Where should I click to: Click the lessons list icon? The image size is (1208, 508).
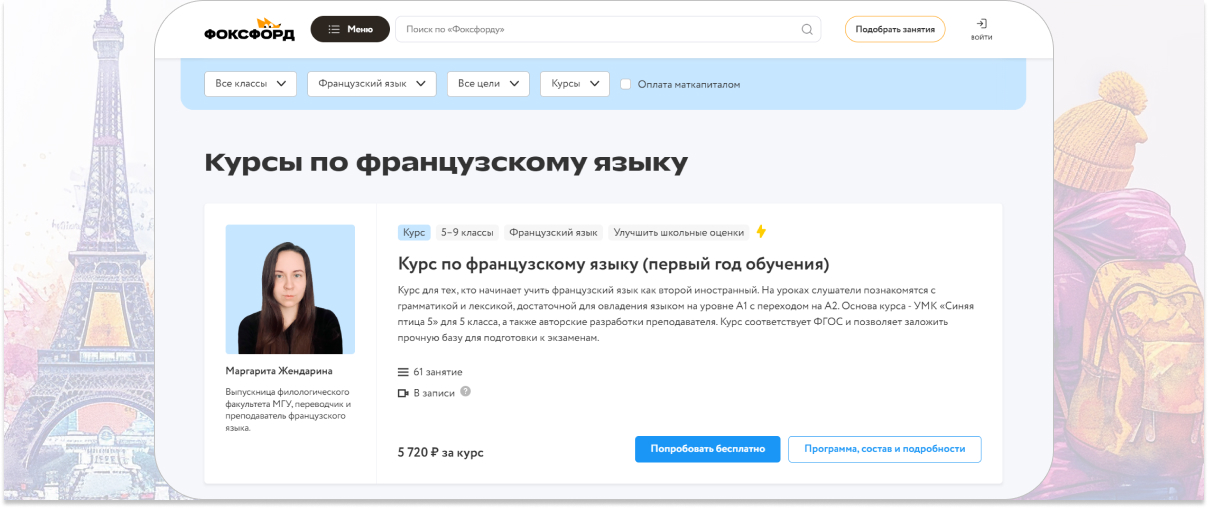(403, 372)
